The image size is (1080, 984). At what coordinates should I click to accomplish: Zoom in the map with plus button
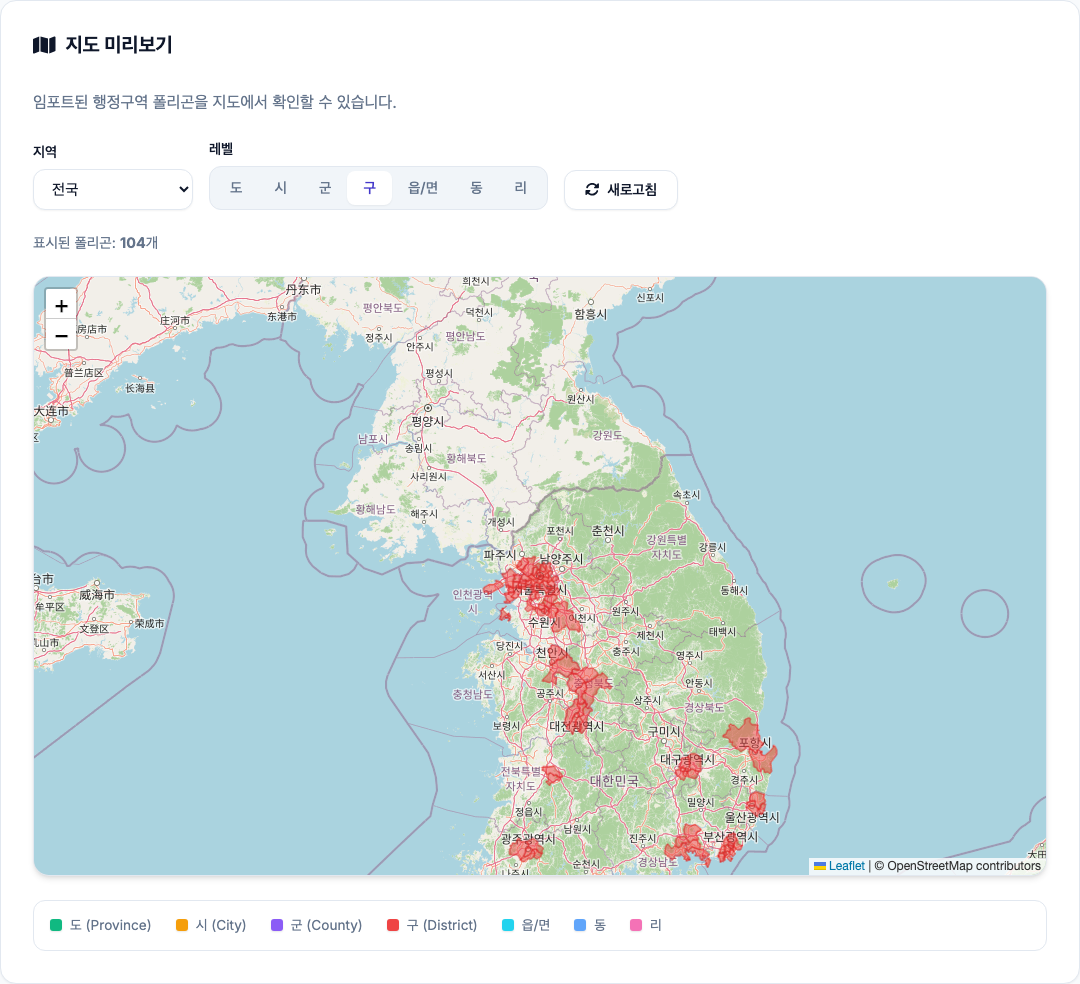61,305
